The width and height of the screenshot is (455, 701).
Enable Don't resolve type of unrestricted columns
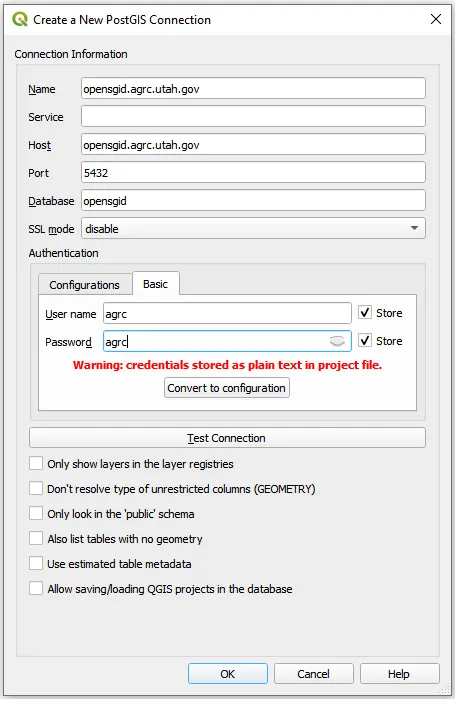(x=36, y=488)
